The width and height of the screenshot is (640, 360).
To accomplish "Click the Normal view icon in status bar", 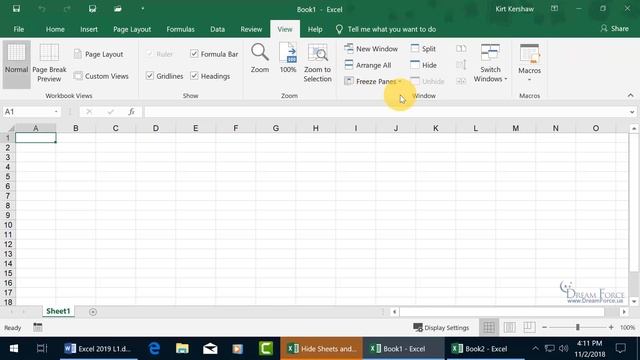I will click(x=489, y=327).
